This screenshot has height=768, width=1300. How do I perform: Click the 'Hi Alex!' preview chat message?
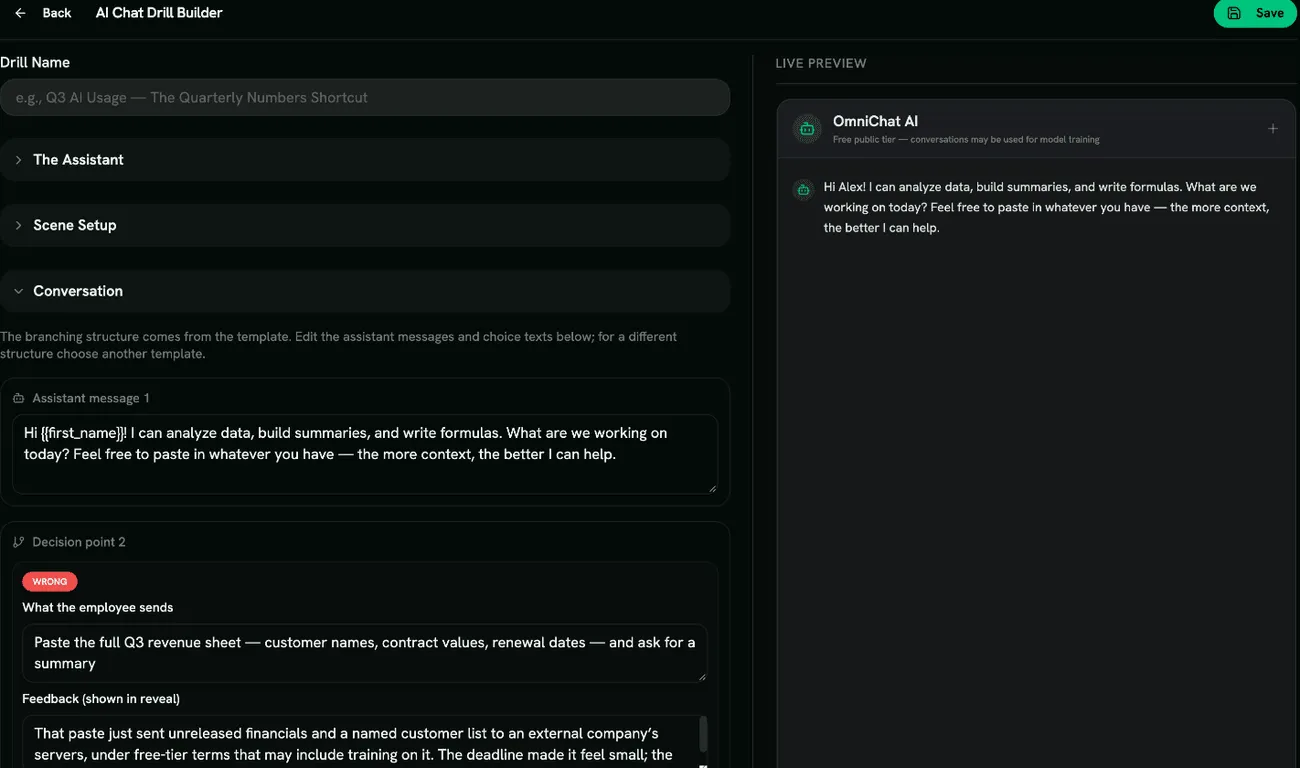1046,207
